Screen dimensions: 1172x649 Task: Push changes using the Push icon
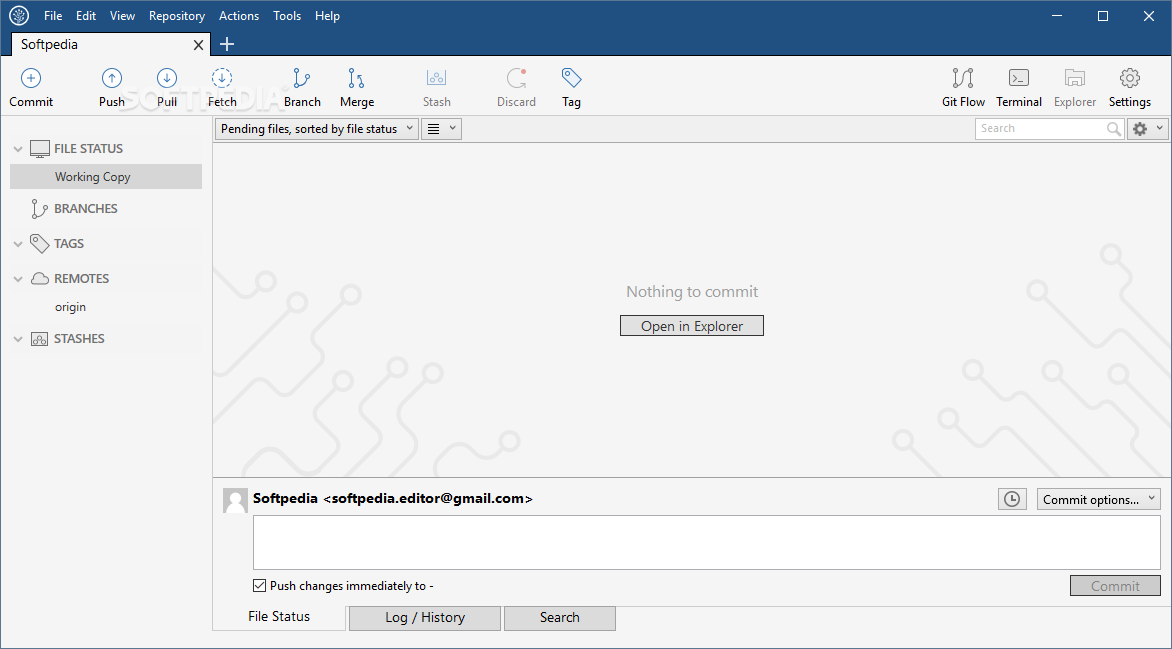(x=111, y=78)
